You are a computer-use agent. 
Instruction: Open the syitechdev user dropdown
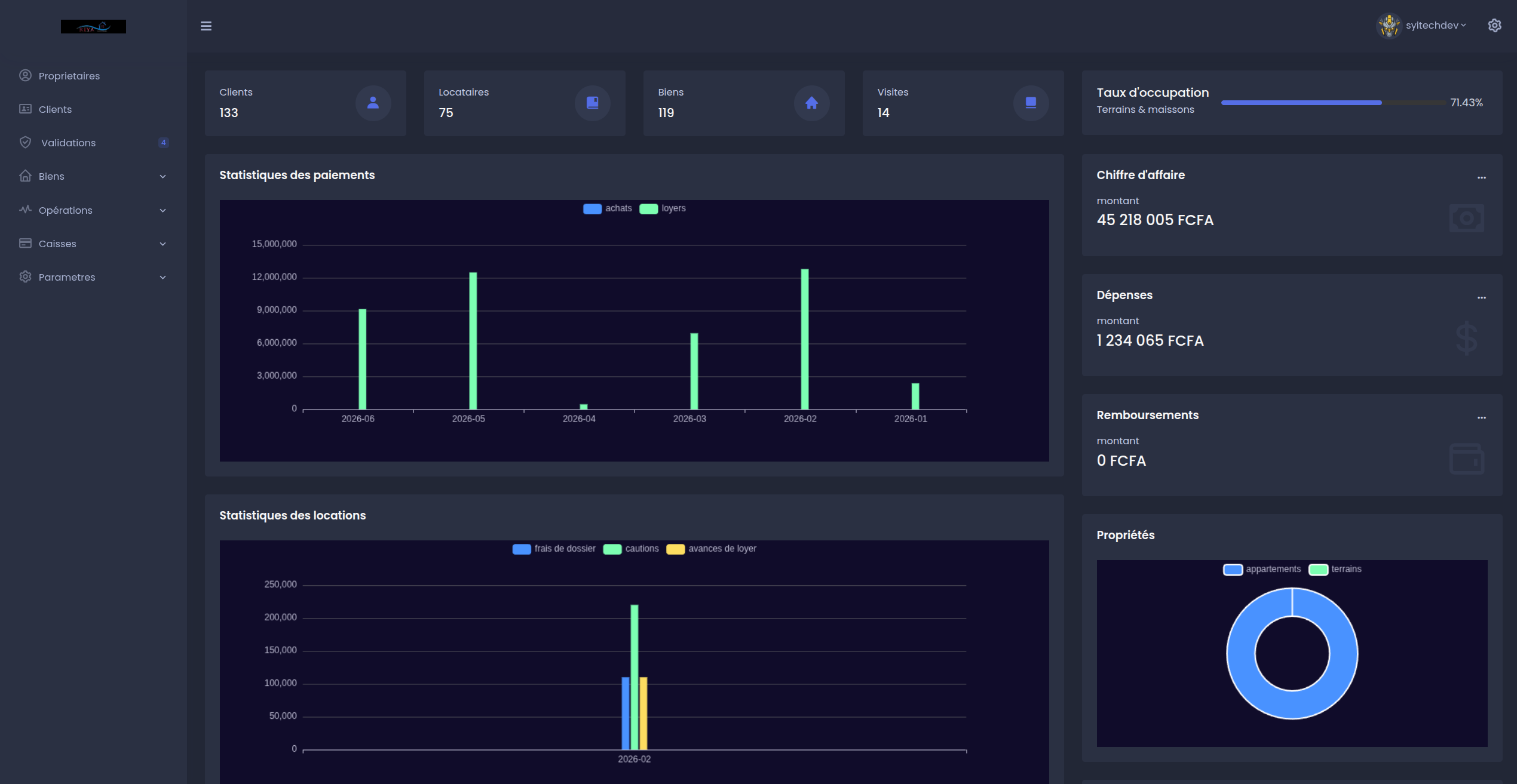coord(1436,26)
